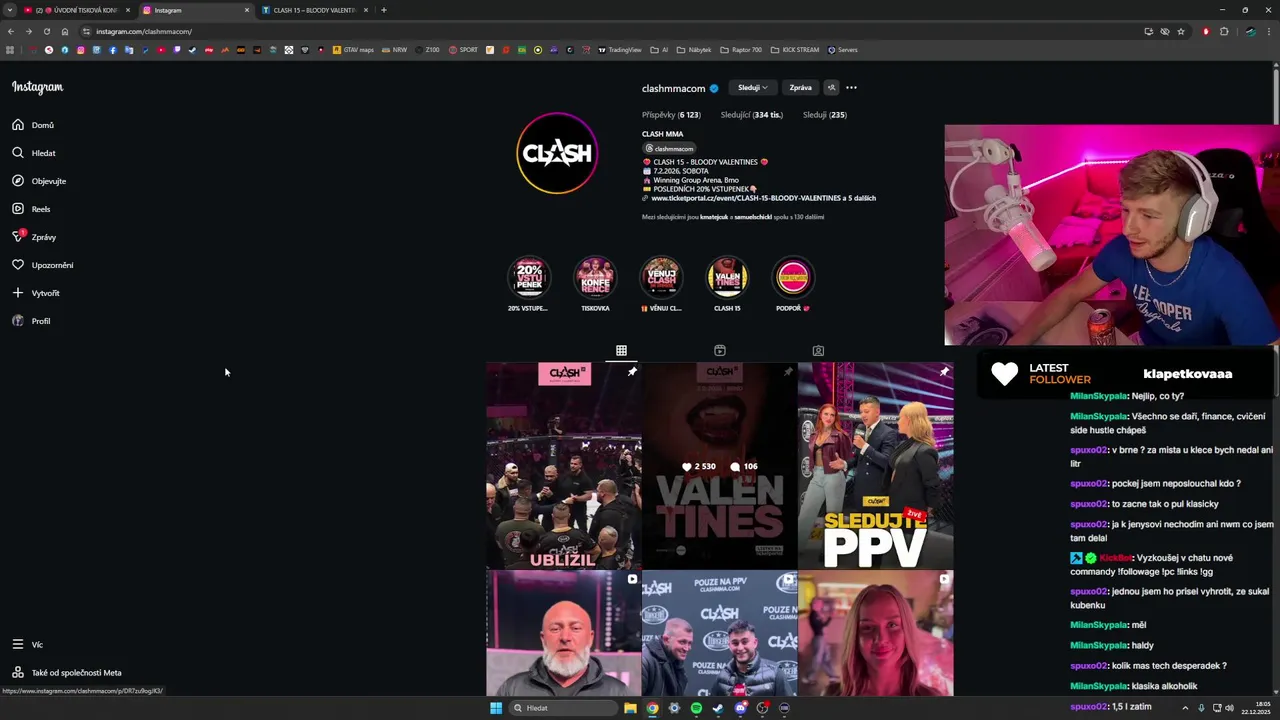Open the CLASH profile picture
The height and width of the screenshot is (720, 1280).
(x=557, y=153)
